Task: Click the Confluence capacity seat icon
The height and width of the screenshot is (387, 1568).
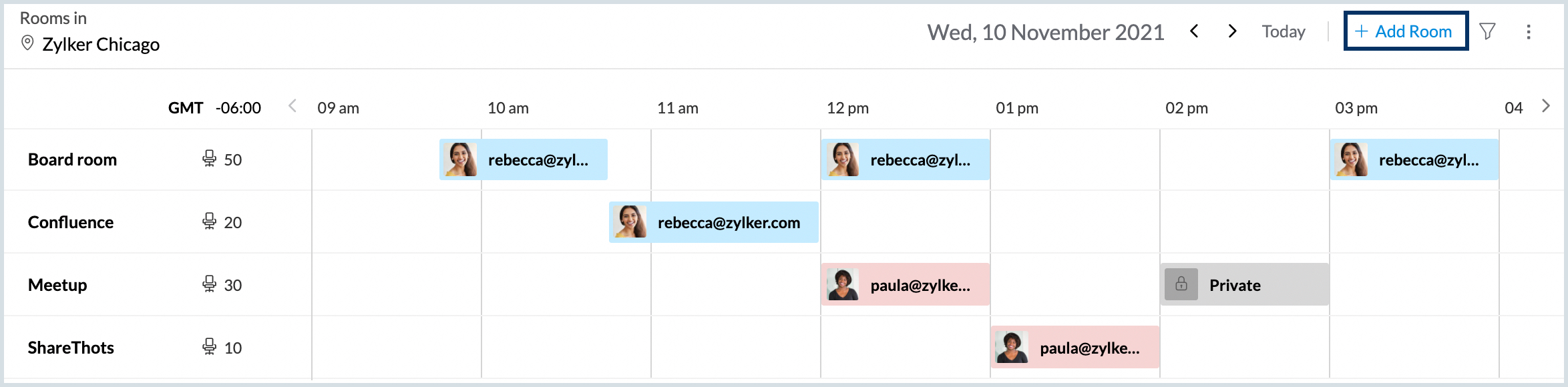Action: click(209, 222)
